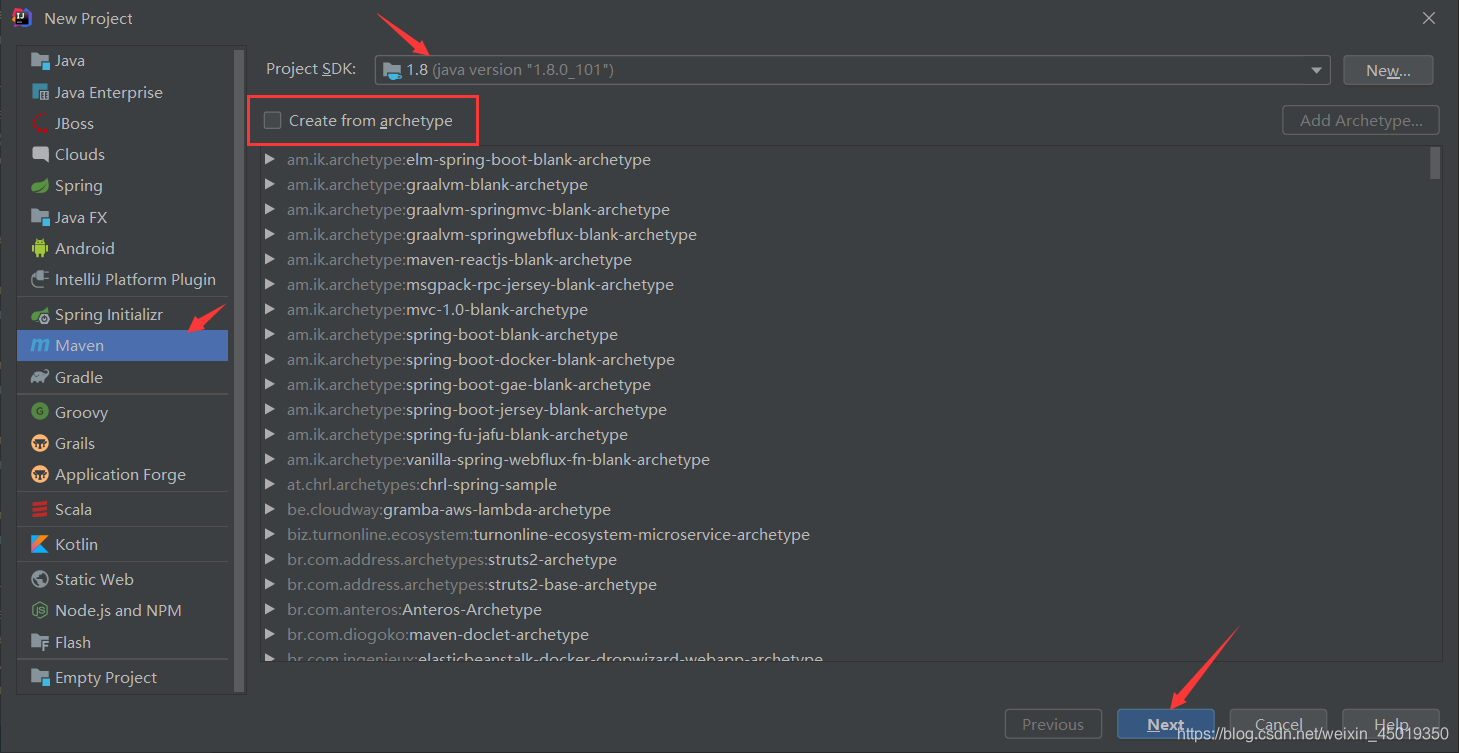Click the Add Archetype... button
1459x753 pixels.
point(1361,120)
